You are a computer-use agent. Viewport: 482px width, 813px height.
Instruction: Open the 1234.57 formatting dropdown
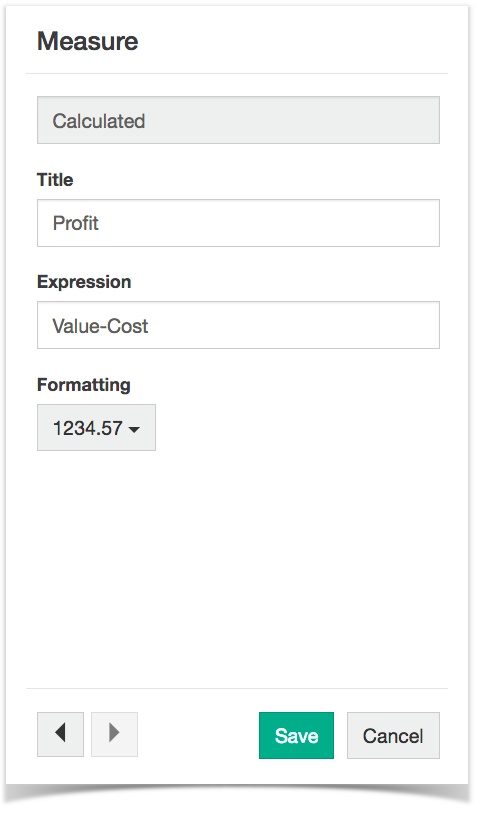(x=96, y=428)
